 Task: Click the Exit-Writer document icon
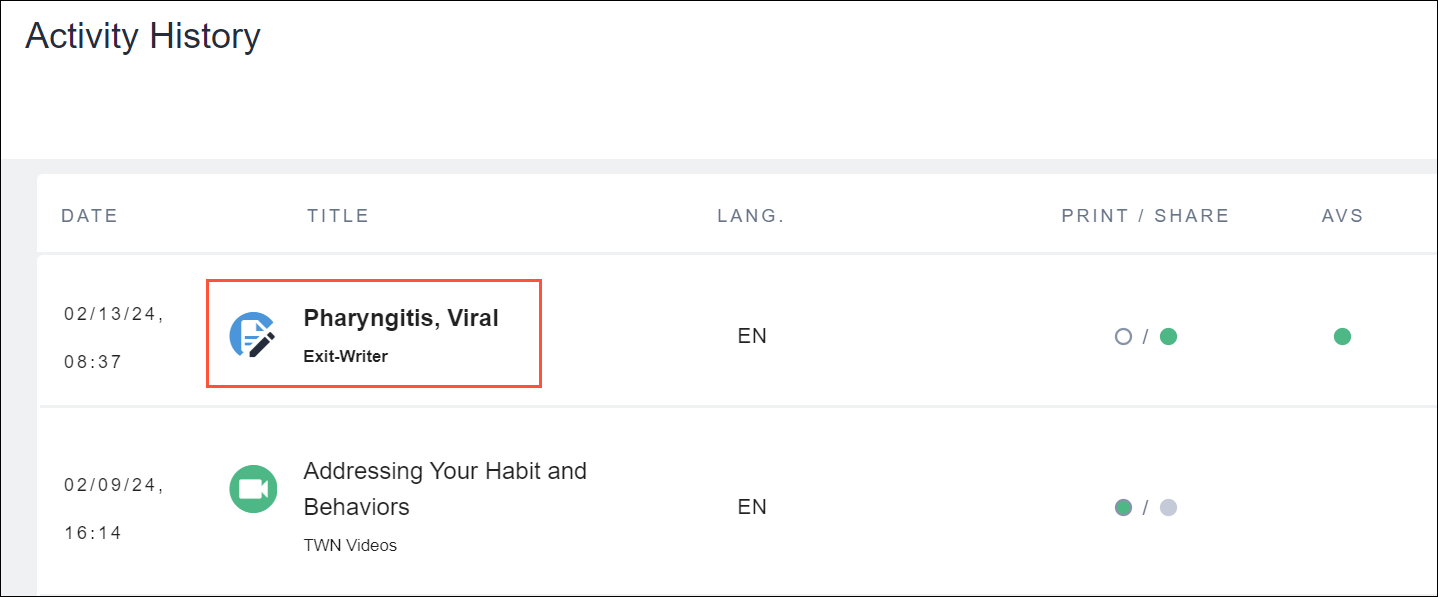252,336
